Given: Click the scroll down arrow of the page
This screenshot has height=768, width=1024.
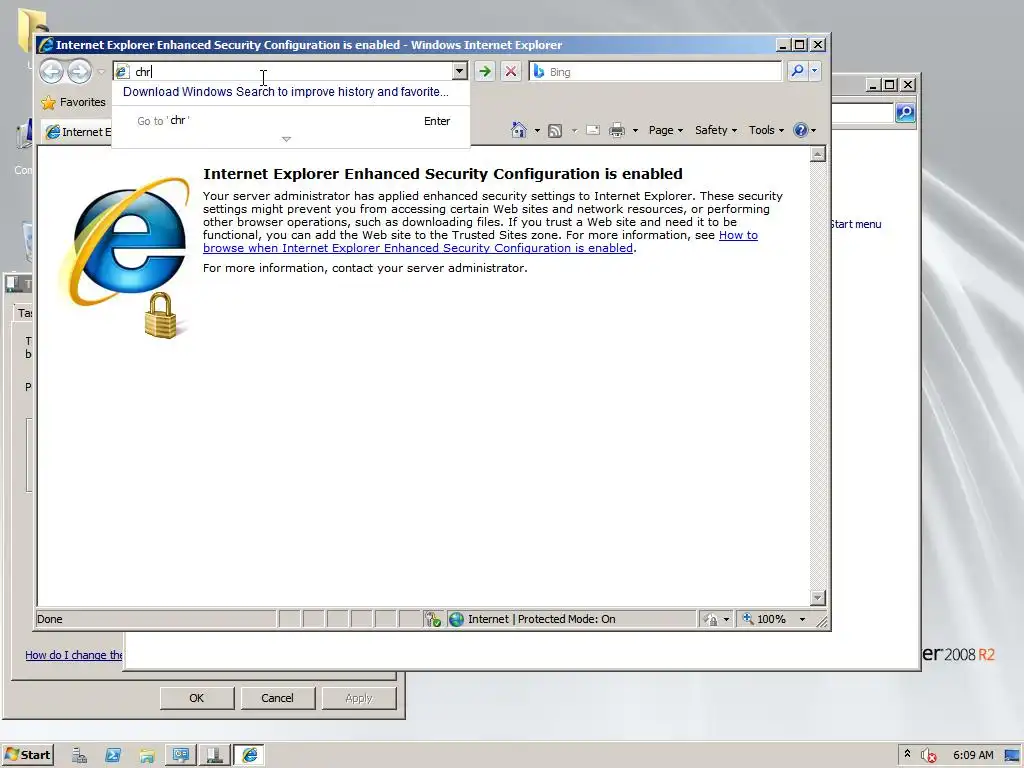Looking at the screenshot, I should click(818, 598).
